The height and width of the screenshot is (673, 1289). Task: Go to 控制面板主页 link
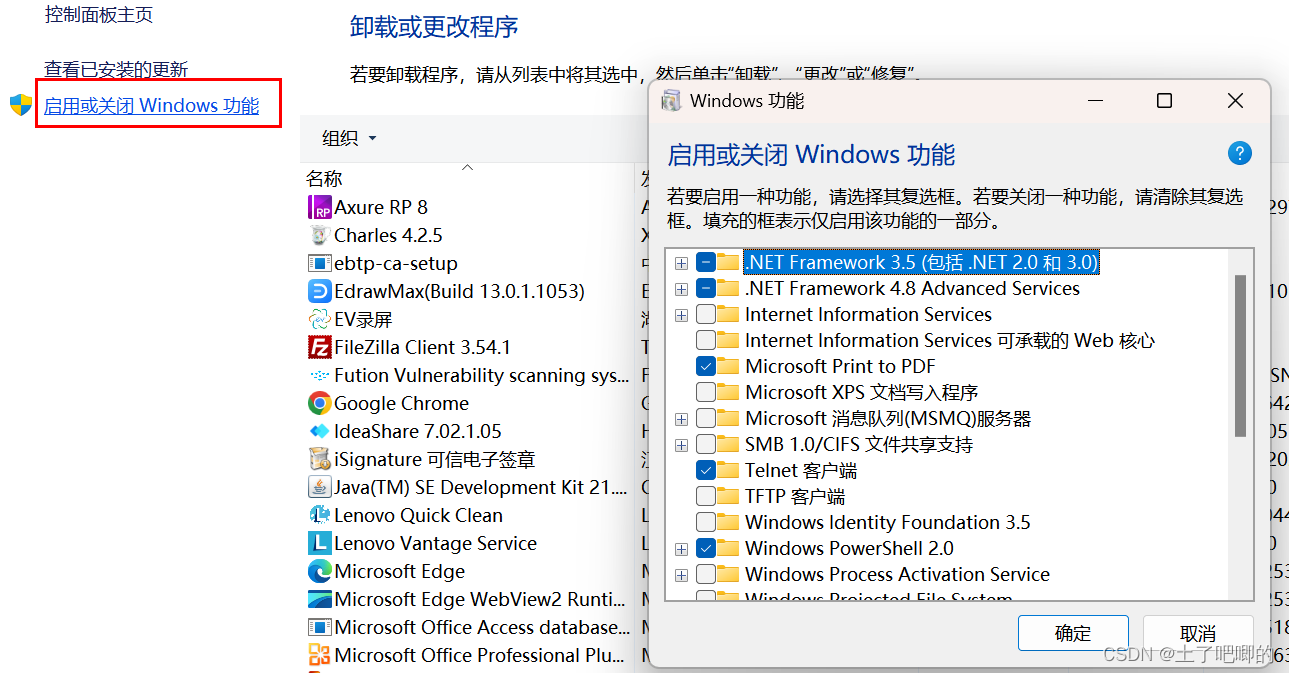tap(99, 14)
